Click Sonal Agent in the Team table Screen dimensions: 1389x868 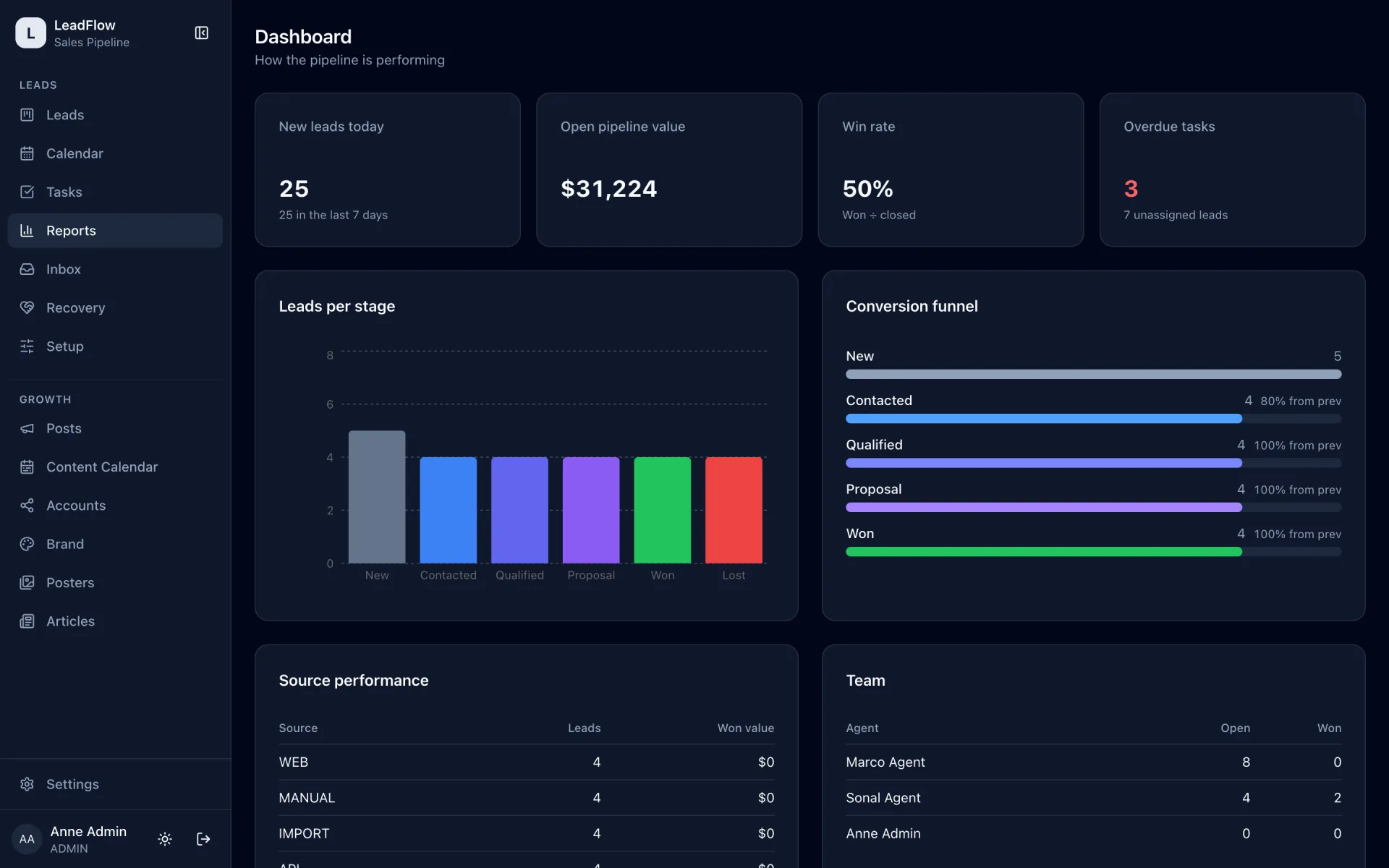883,798
